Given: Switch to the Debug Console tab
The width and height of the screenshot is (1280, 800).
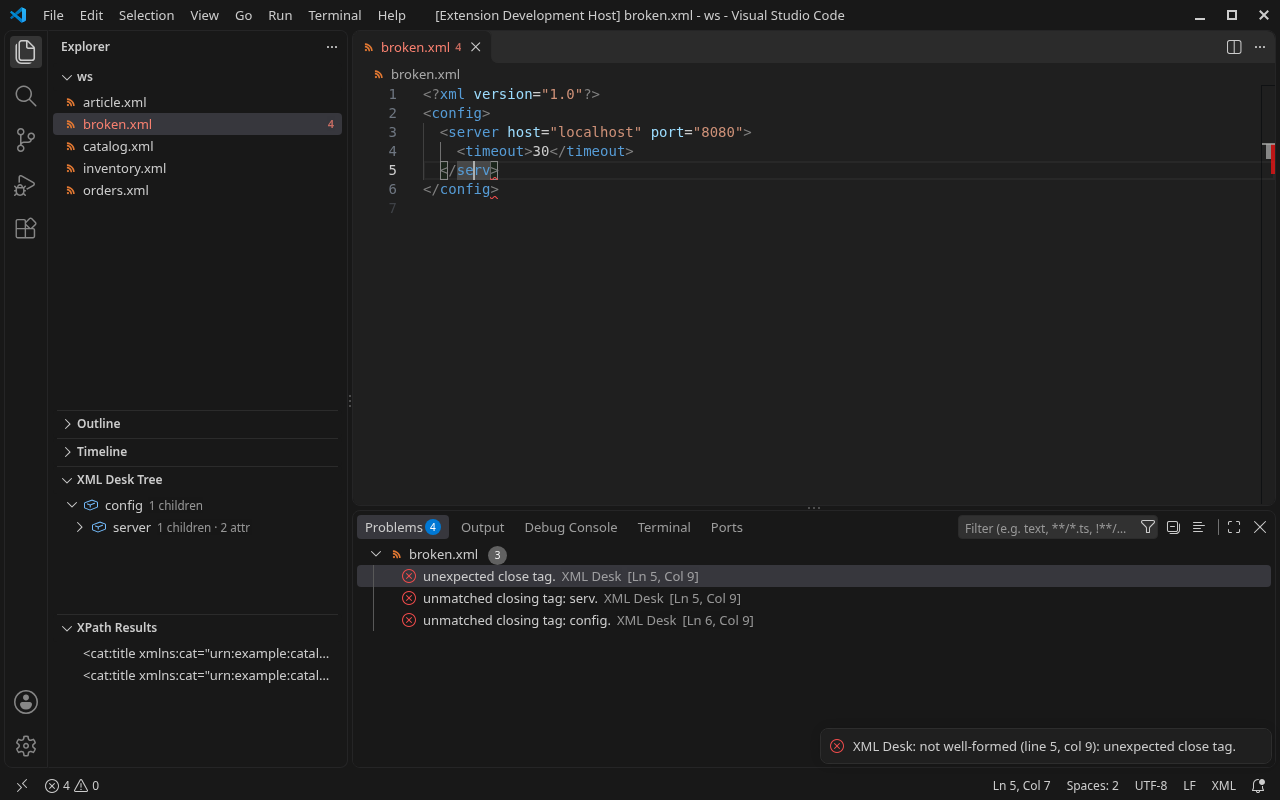Looking at the screenshot, I should pyautogui.click(x=571, y=527).
